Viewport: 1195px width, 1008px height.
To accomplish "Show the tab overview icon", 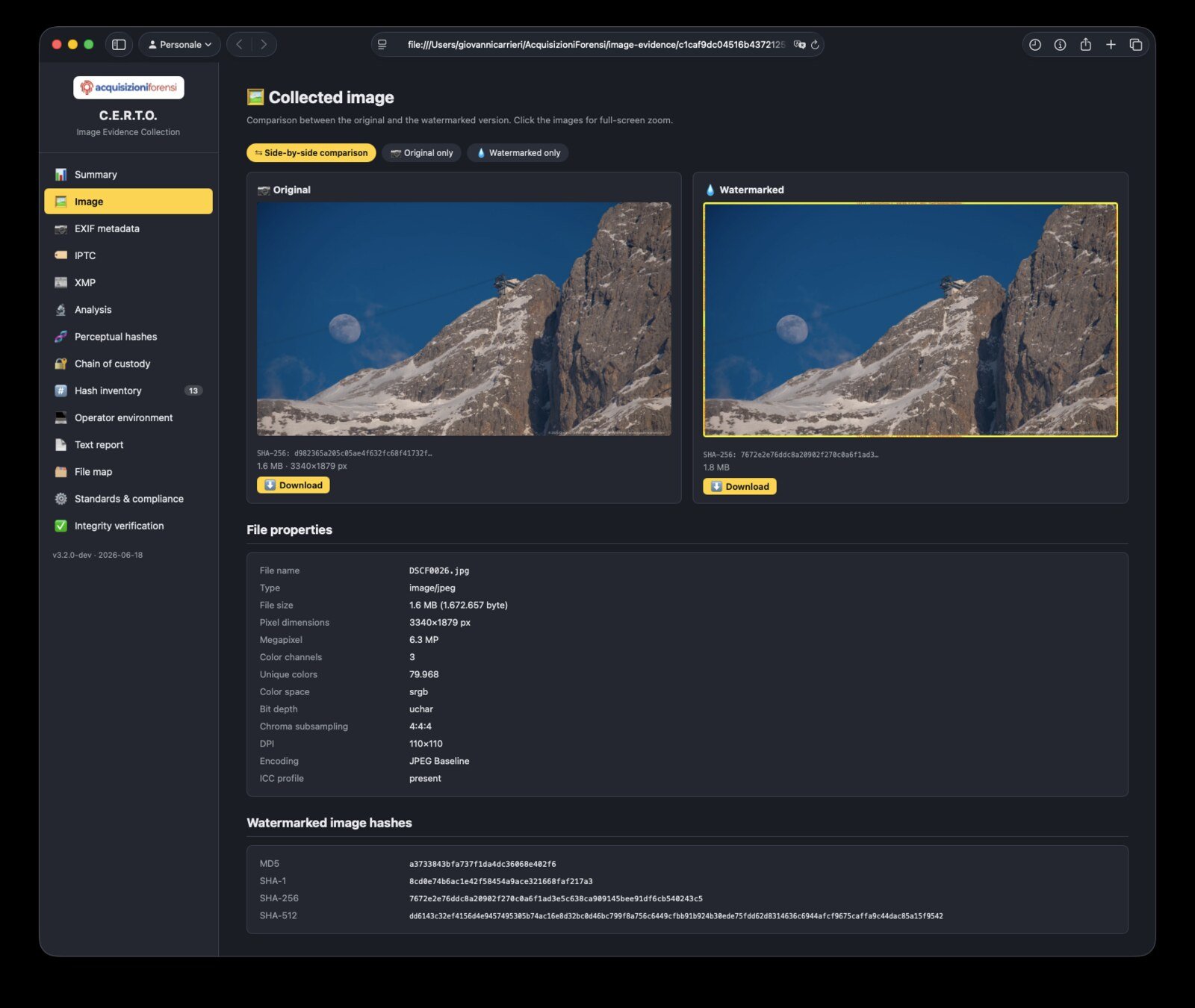I will click(1136, 45).
